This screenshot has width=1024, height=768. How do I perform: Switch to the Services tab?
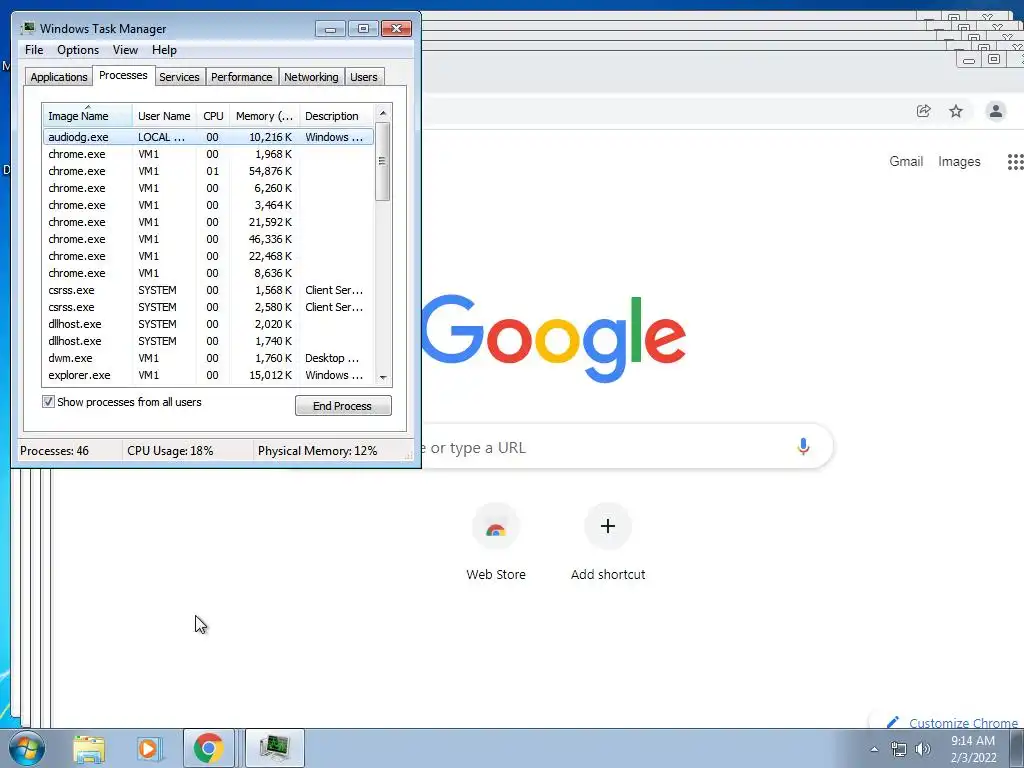[179, 77]
